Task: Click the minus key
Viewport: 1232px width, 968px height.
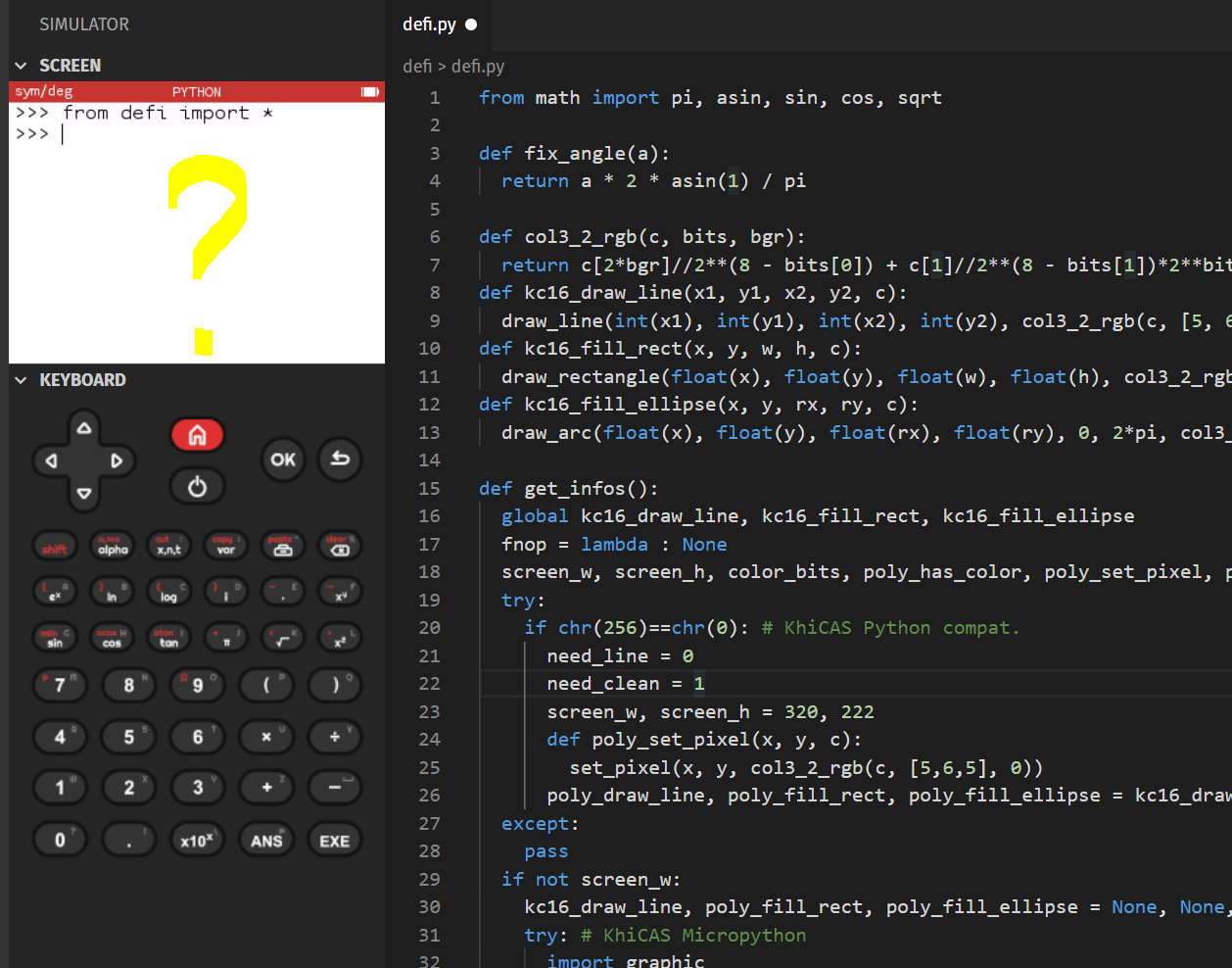Action: click(335, 787)
